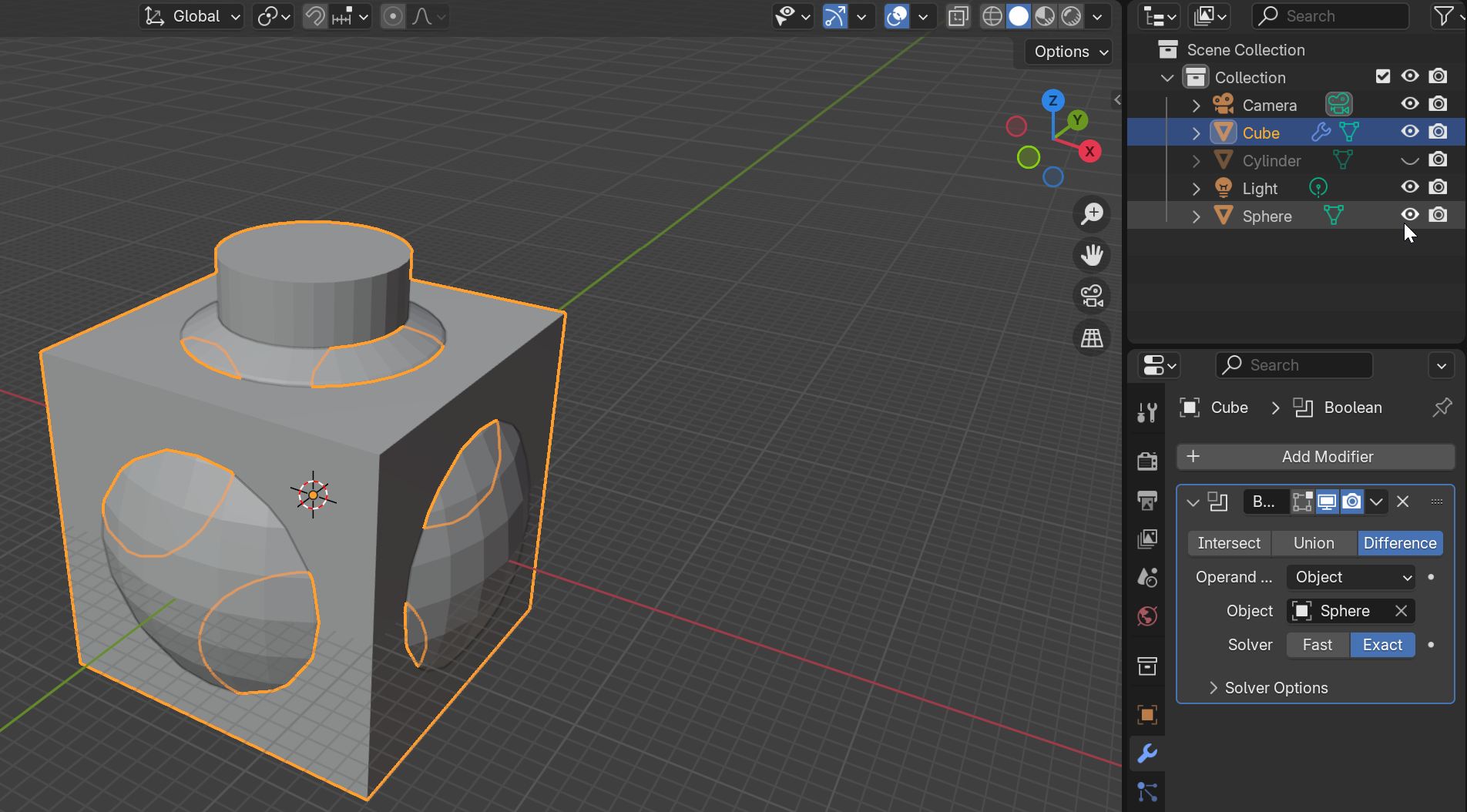This screenshot has width=1467, height=812.
Task: Hide the Sphere object in viewport
Action: (x=1409, y=215)
